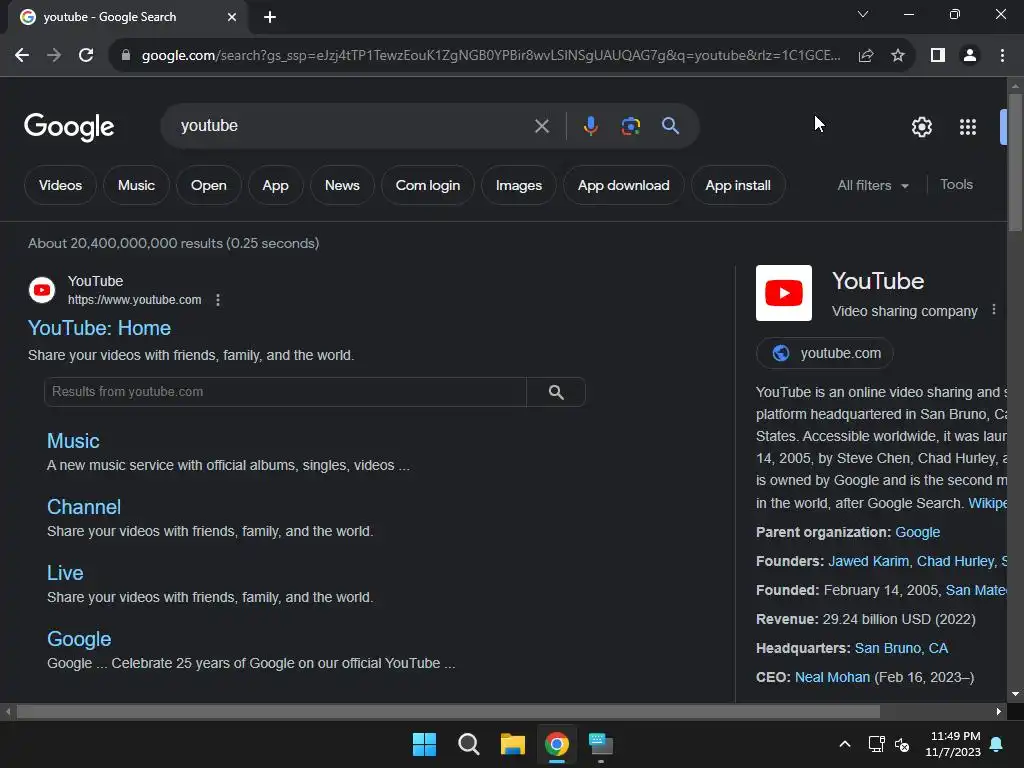Open the Google apps grid
This screenshot has width=1024, height=768.
click(968, 127)
